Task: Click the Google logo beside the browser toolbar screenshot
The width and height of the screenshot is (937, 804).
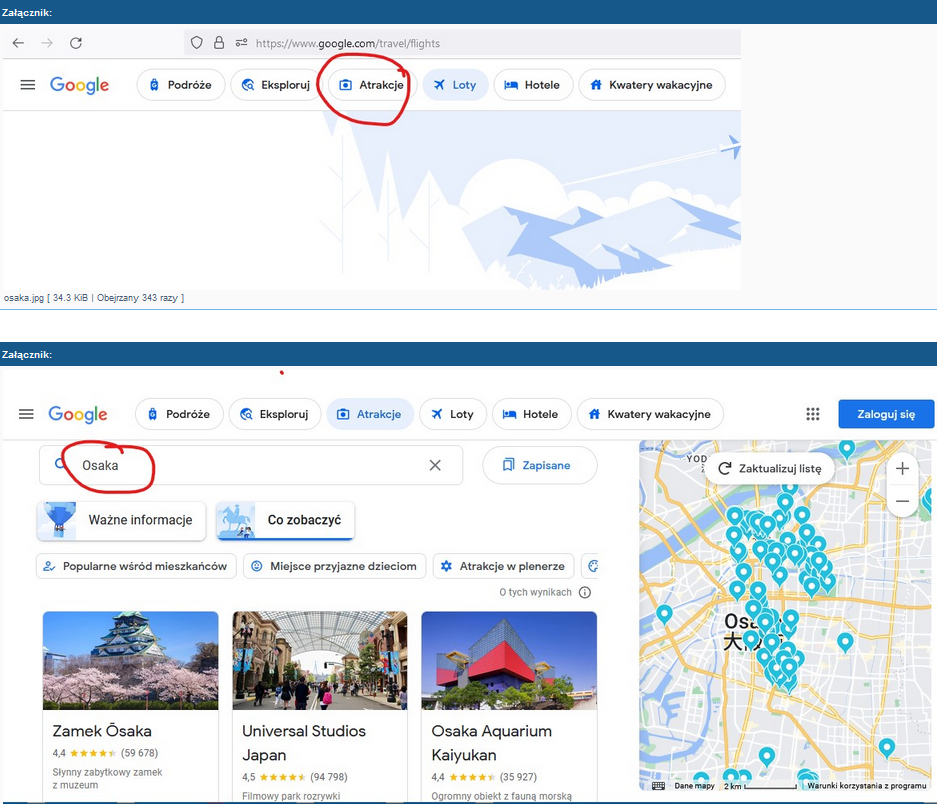Action: point(79,85)
